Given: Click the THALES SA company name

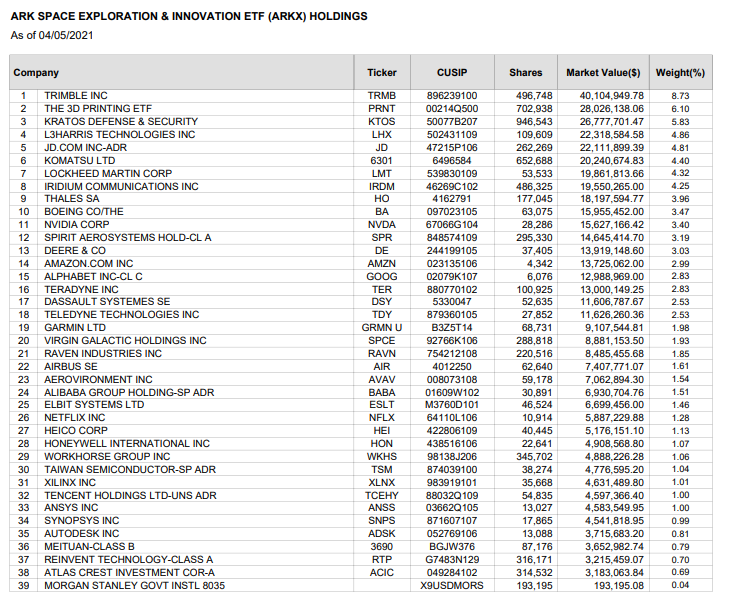Looking at the screenshot, I should click(x=72, y=199).
